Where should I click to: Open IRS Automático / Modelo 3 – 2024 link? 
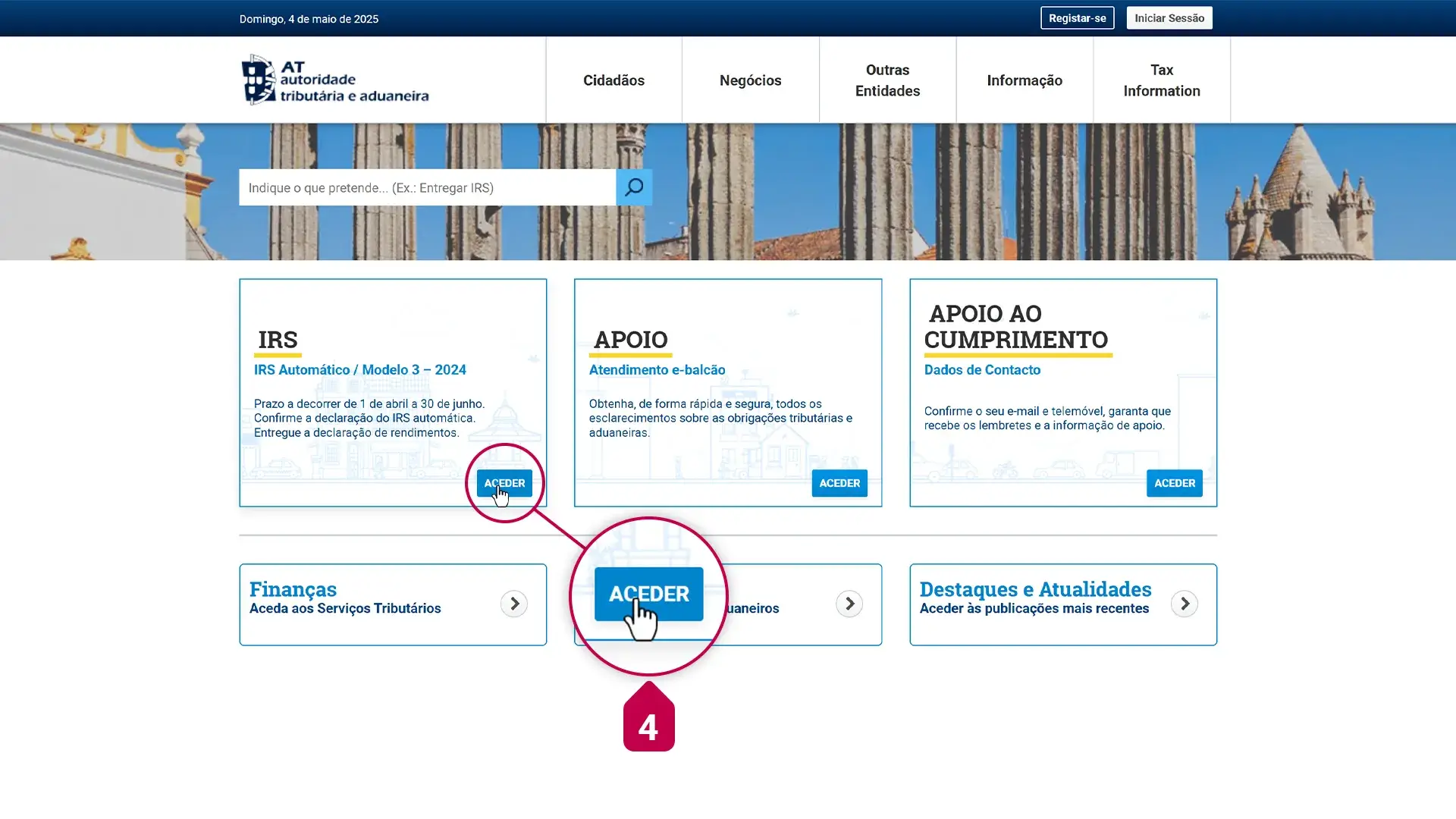359,370
